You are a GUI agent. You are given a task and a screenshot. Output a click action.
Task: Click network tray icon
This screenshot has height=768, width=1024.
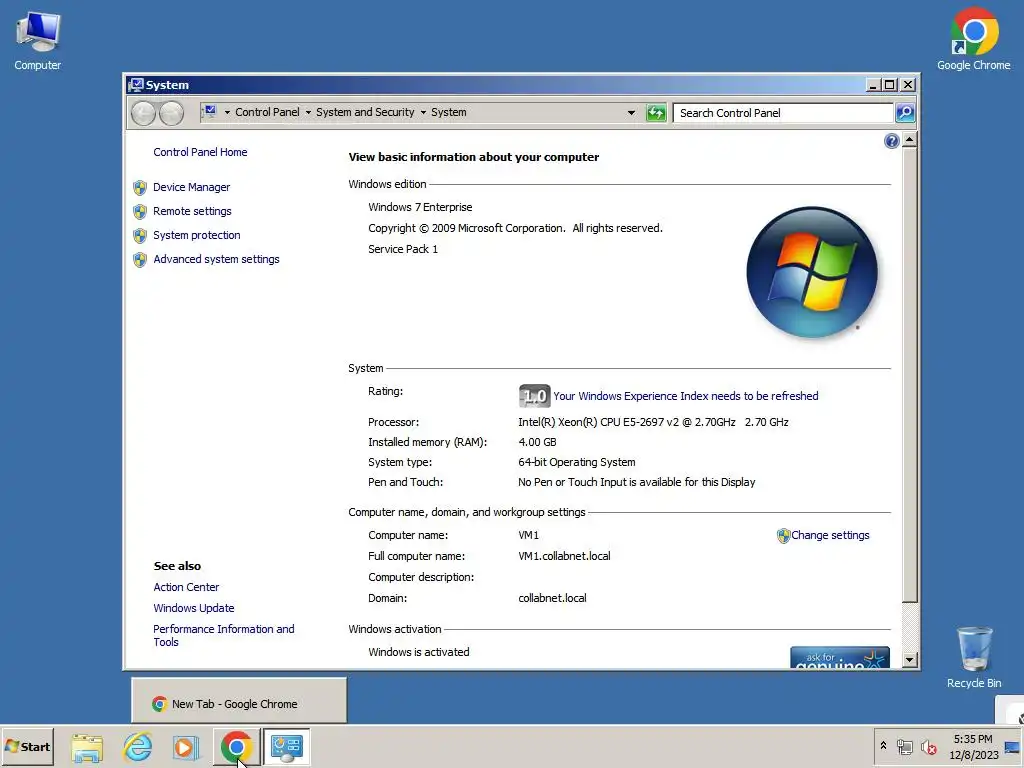(904, 746)
